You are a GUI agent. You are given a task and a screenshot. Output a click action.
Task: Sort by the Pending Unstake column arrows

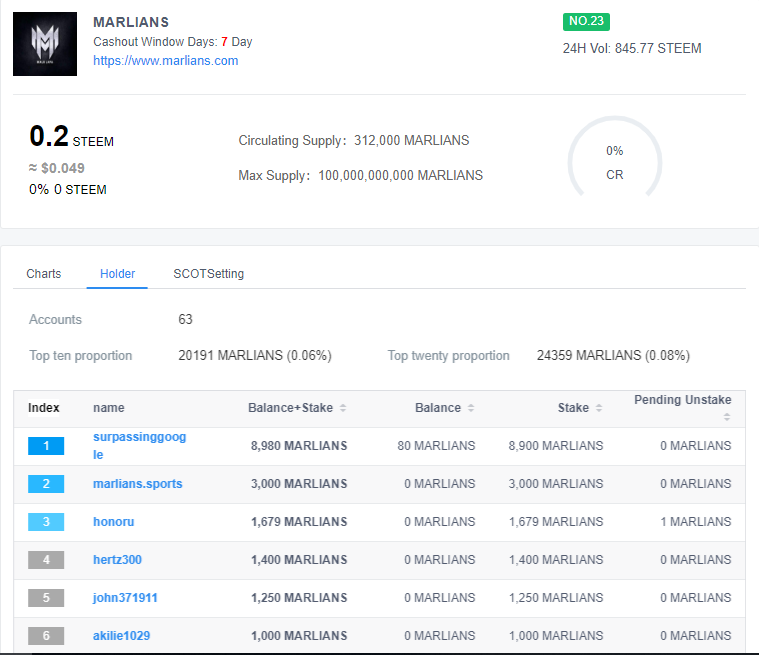click(727, 417)
